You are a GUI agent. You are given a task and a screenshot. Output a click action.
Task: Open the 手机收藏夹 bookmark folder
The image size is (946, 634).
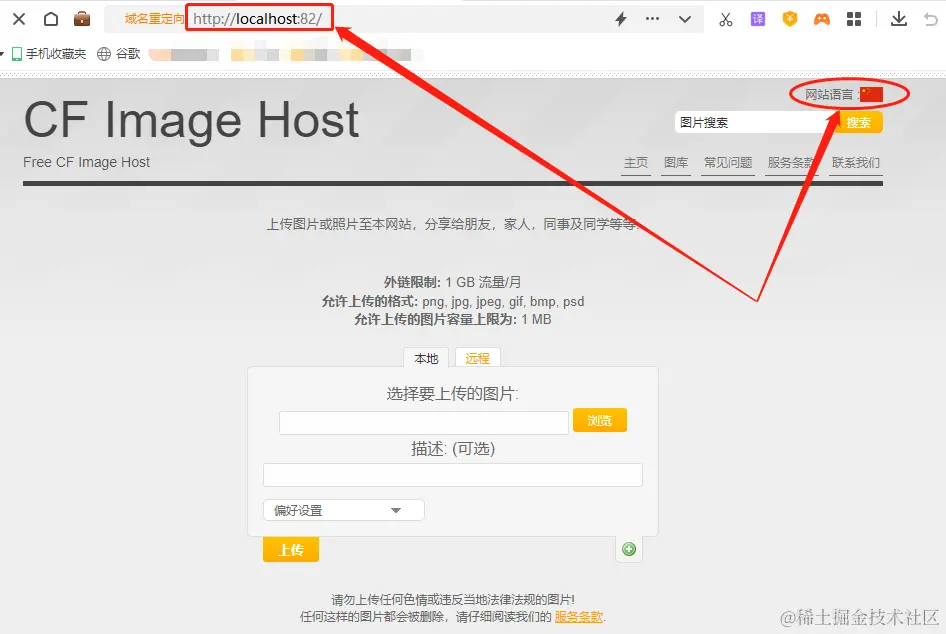coord(49,54)
